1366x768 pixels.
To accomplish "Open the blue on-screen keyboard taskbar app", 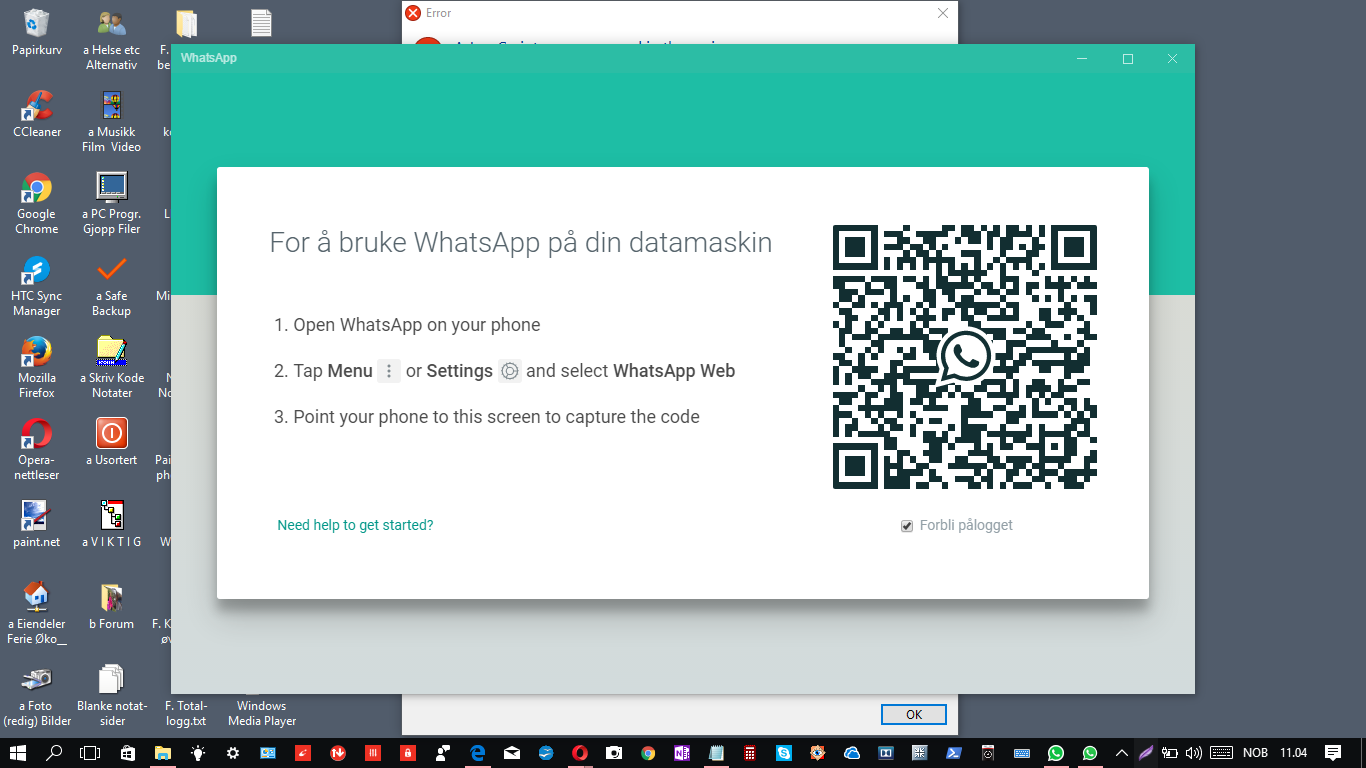I will (1022, 752).
